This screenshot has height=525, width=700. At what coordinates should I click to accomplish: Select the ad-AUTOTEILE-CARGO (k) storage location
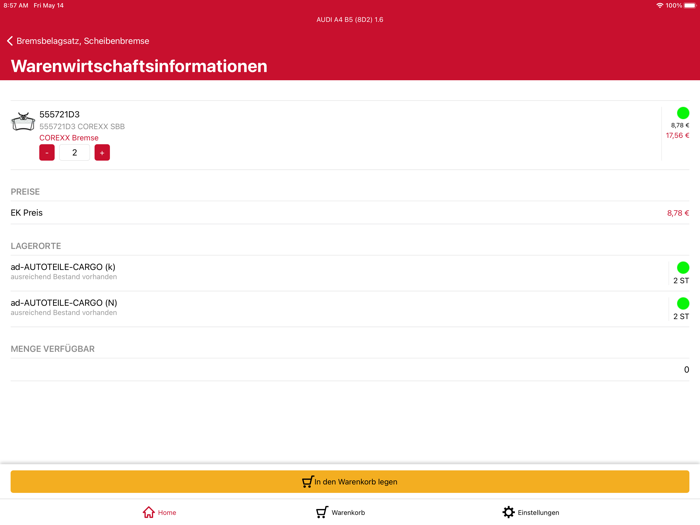350,273
